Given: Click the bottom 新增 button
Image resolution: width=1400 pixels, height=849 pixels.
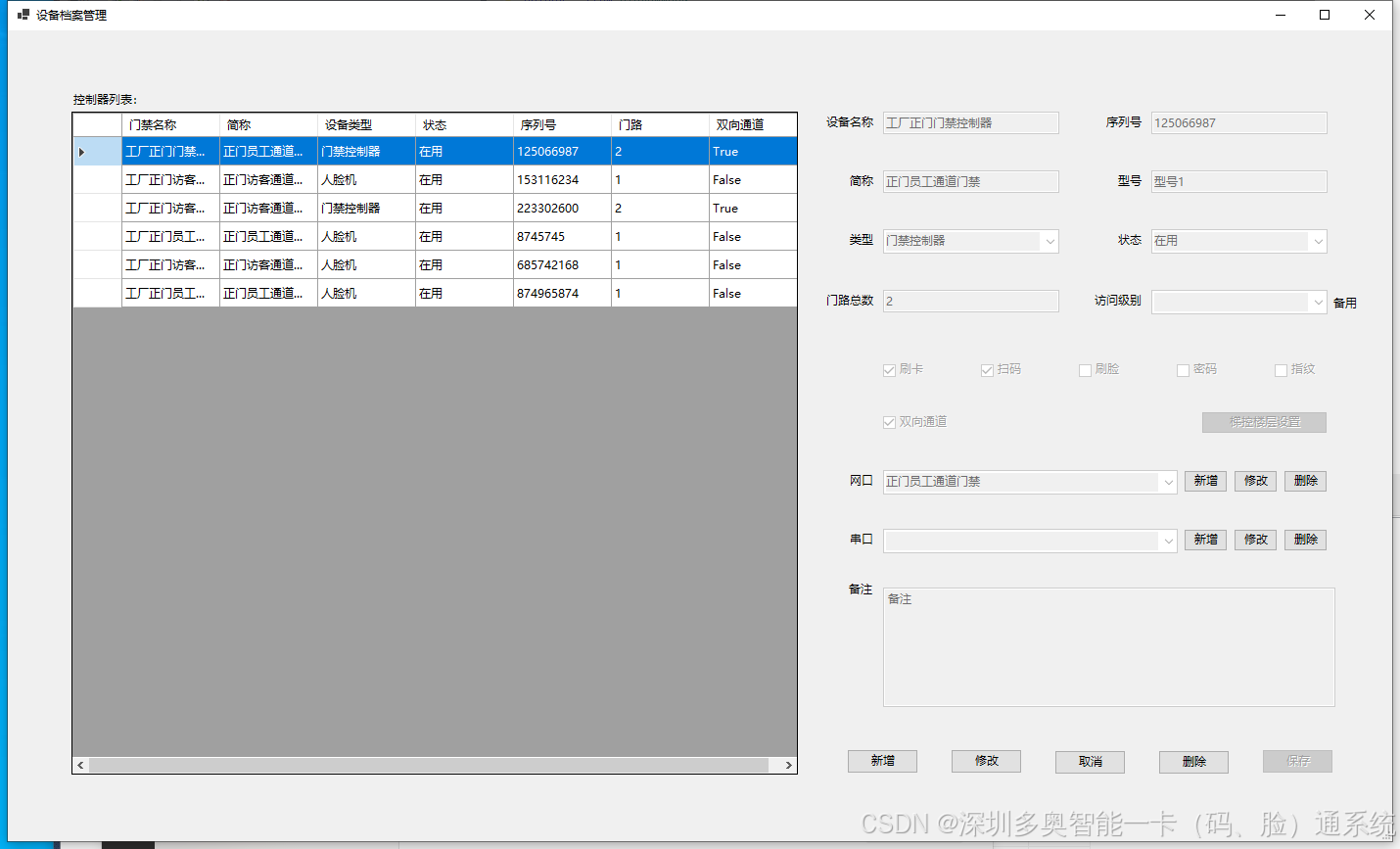Looking at the screenshot, I should click(882, 761).
